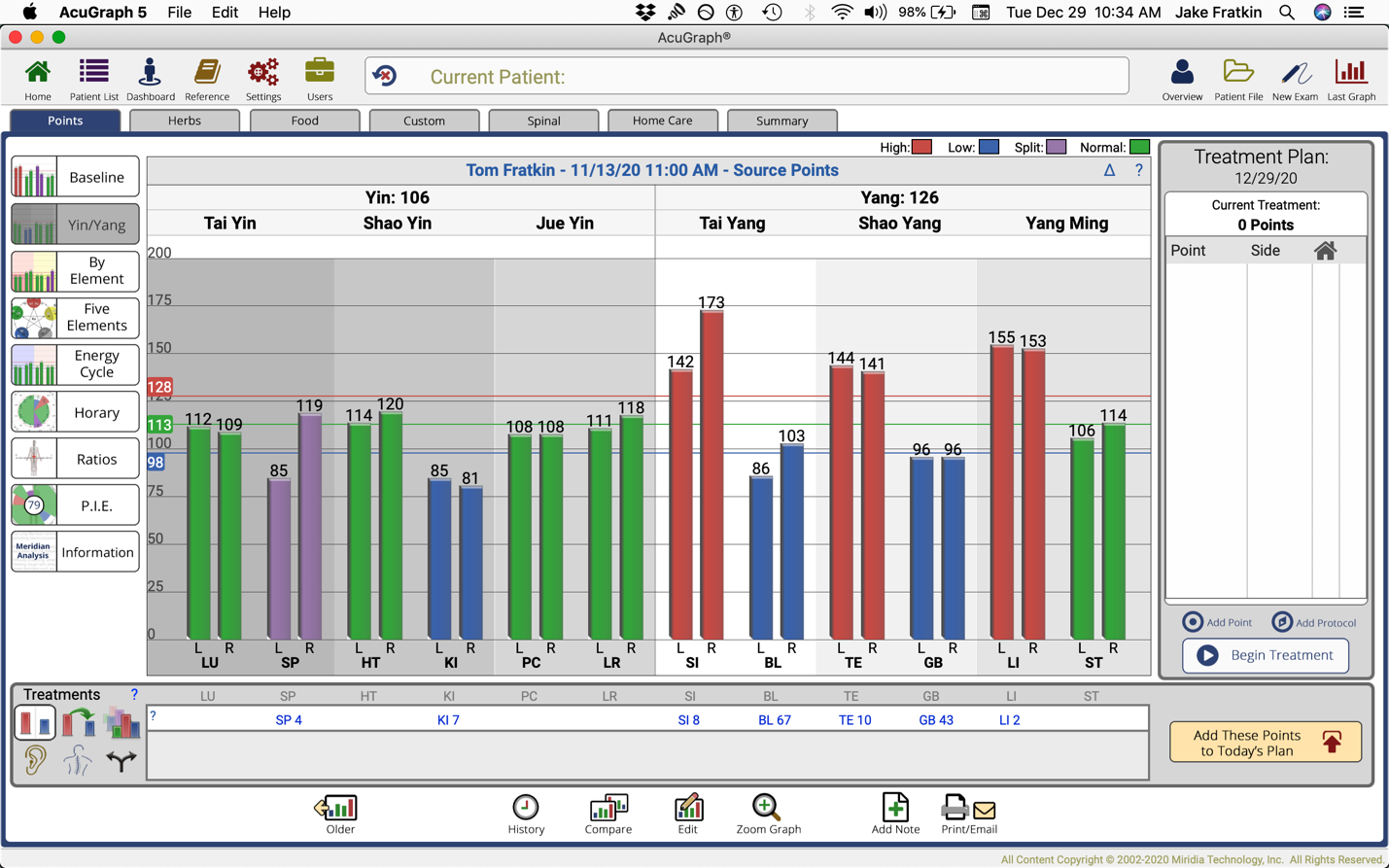Click Add These Points to Today's Plan
1389x868 pixels.
pyautogui.click(x=1265, y=743)
